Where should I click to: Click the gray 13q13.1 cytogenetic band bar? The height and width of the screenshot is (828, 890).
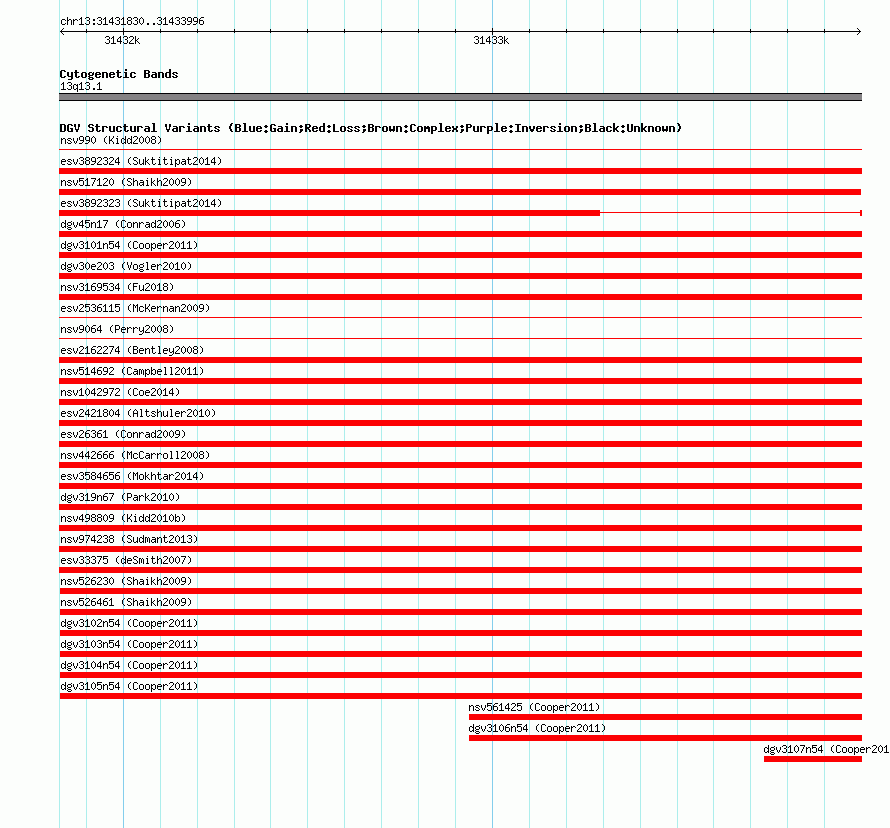(x=461, y=97)
